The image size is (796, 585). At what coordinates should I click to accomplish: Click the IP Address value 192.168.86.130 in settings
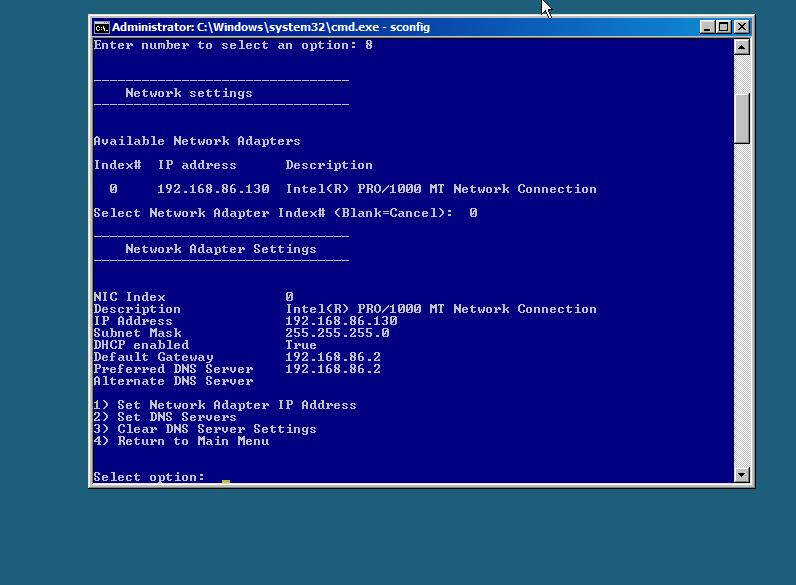coord(341,321)
